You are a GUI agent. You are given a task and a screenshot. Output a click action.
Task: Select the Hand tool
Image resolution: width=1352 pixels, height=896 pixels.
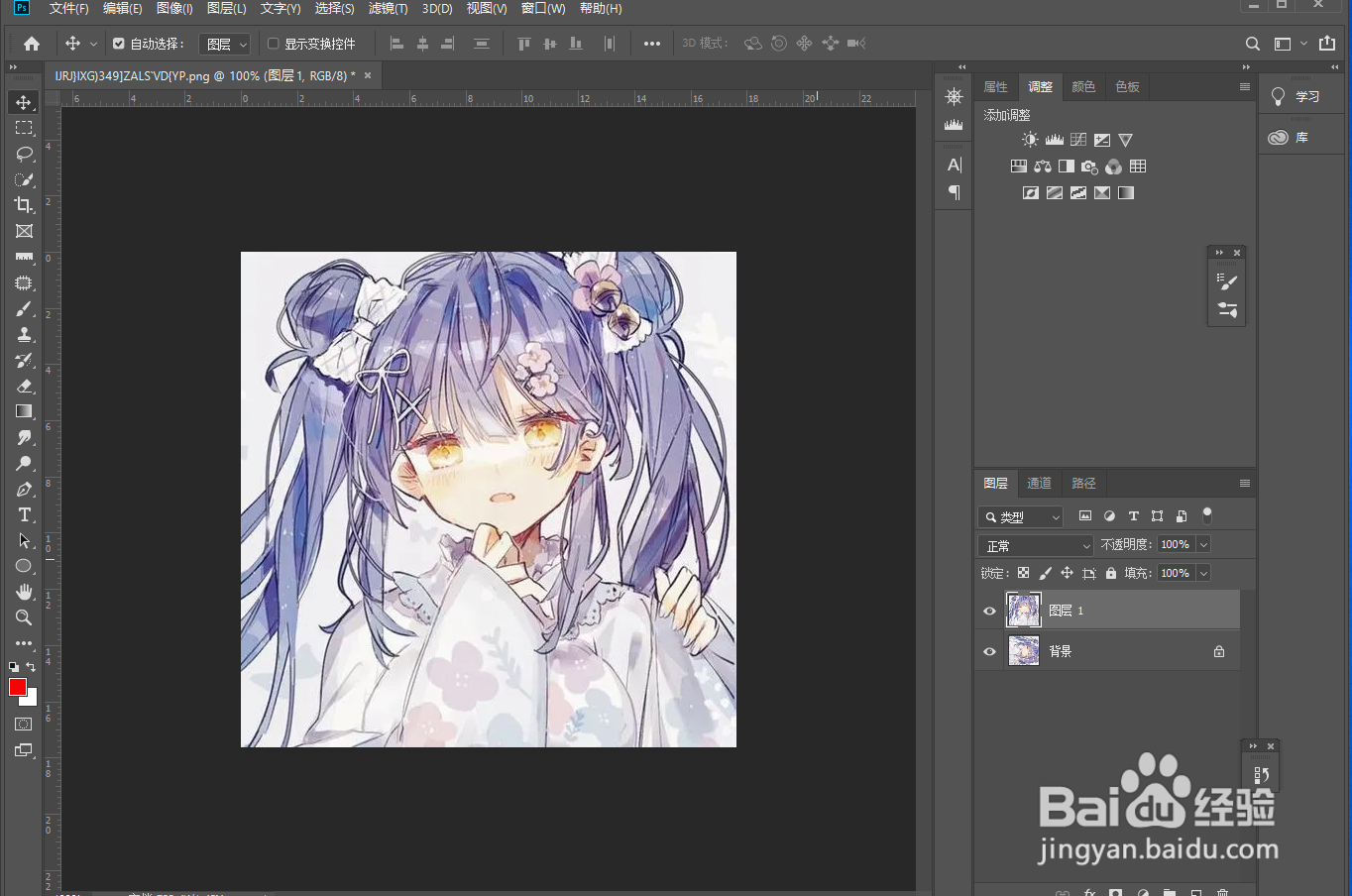[x=24, y=592]
